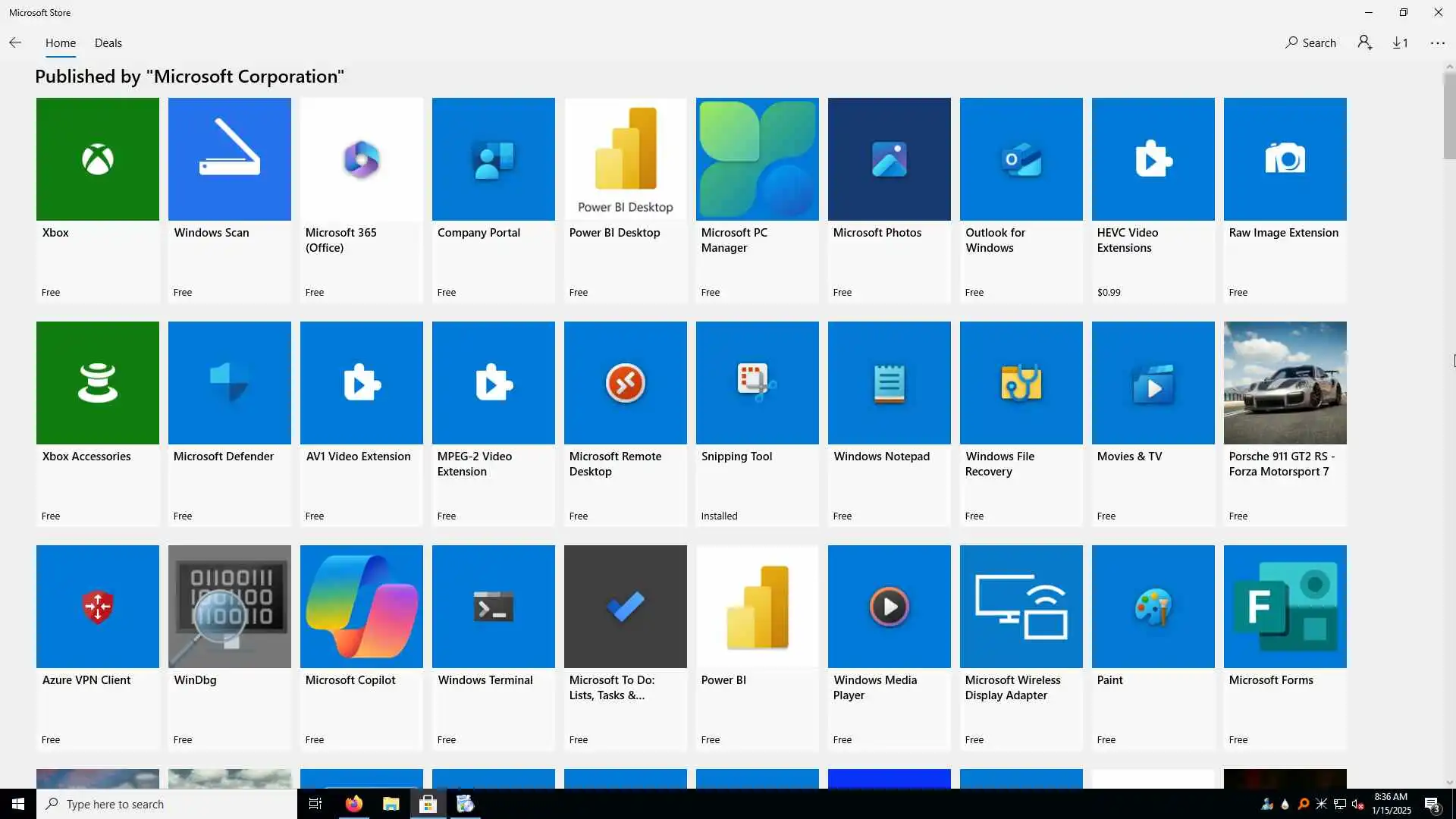
Task: Open the WinDbg app thumbnail
Action: click(x=229, y=607)
